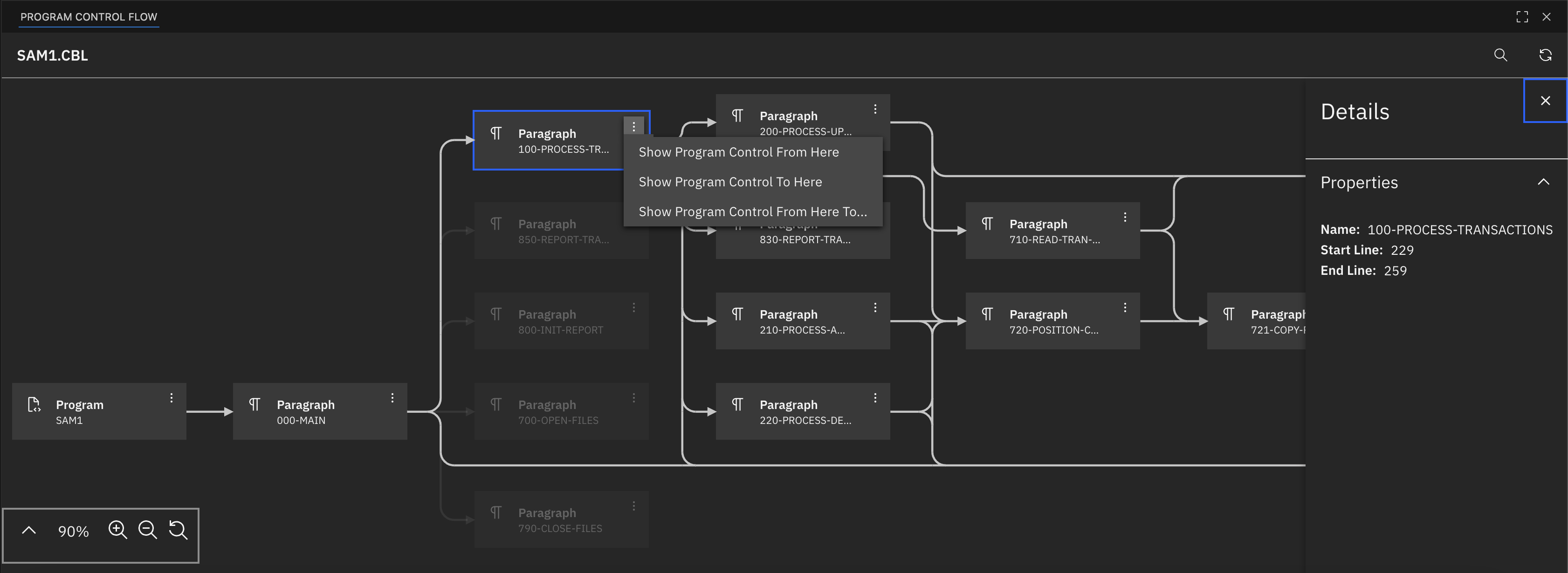Zoom out of the diagram

[148, 531]
